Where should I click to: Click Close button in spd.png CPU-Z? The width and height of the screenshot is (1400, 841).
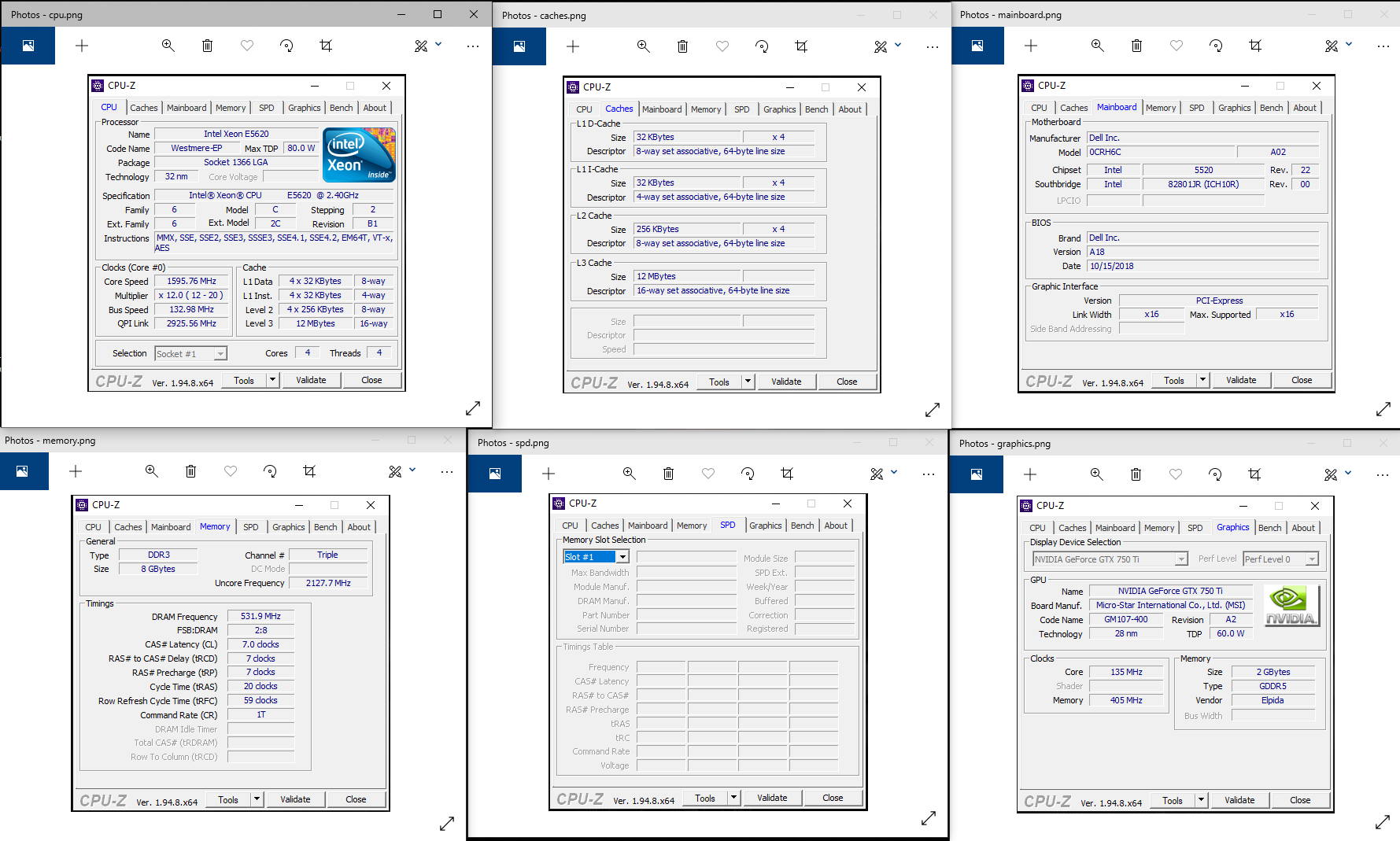tap(833, 798)
